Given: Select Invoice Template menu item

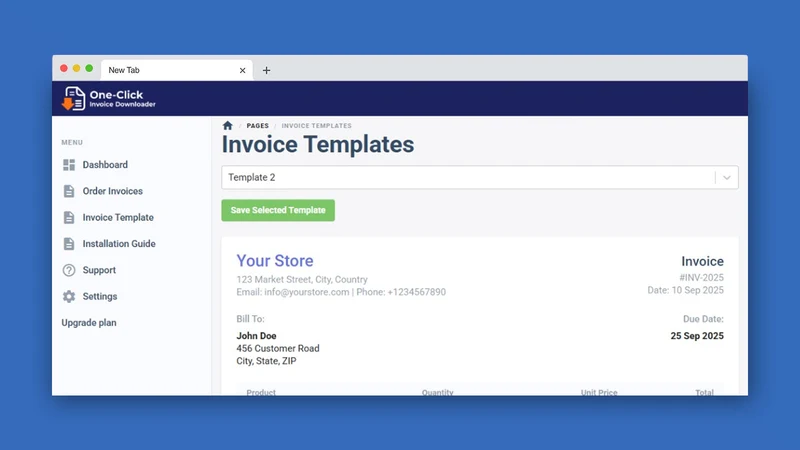Looking at the screenshot, I should click(x=118, y=217).
